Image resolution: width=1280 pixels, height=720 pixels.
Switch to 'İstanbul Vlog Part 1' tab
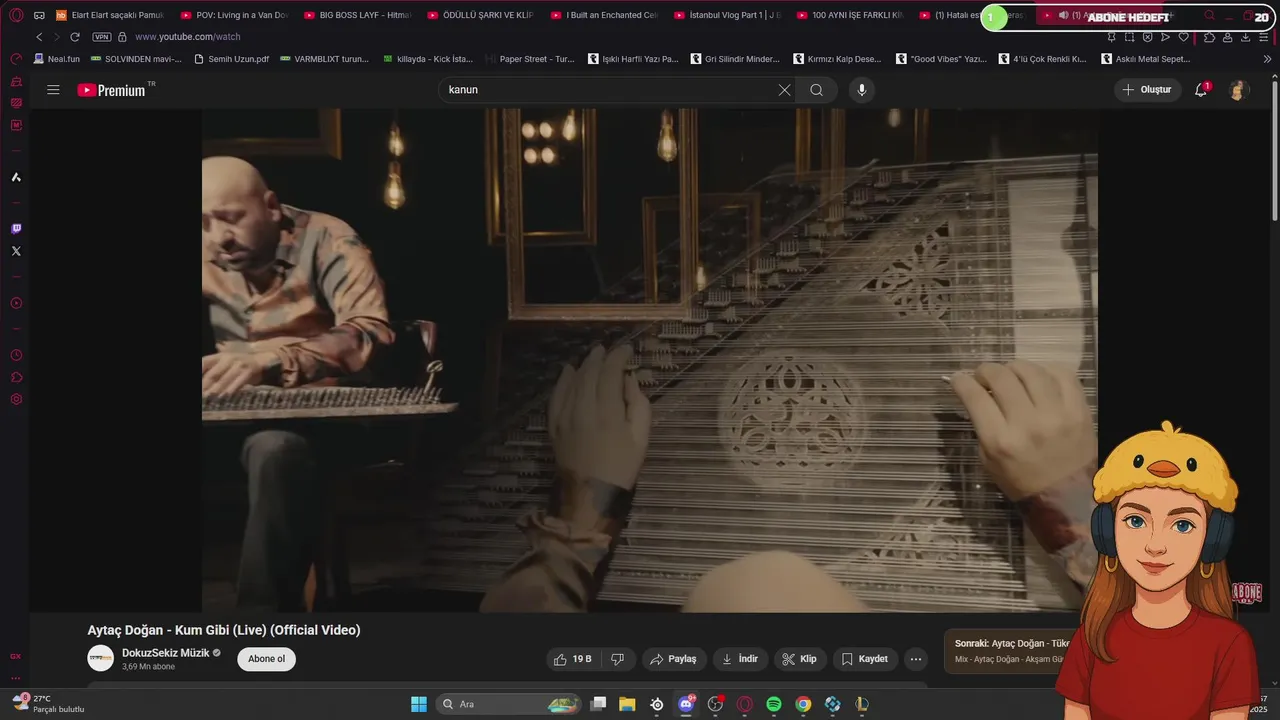(728, 15)
